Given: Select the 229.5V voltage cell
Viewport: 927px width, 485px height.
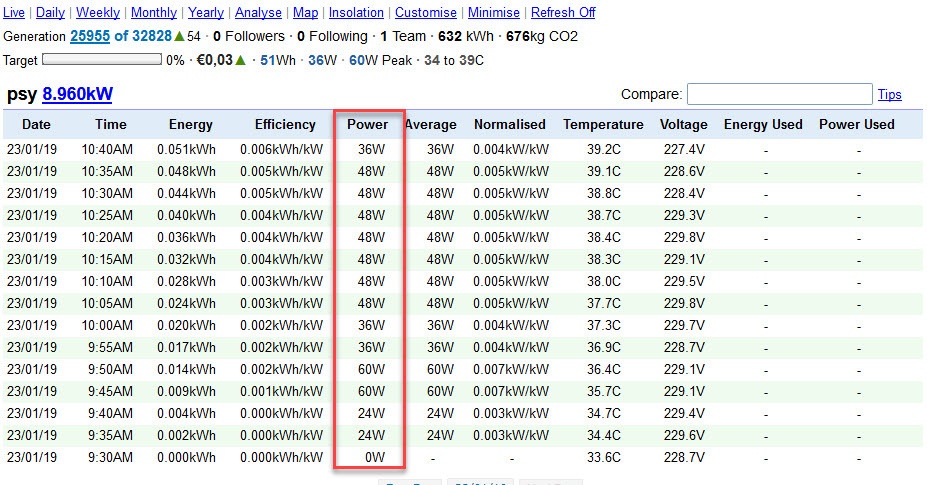Looking at the screenshot, I should [x=684, y=281].
